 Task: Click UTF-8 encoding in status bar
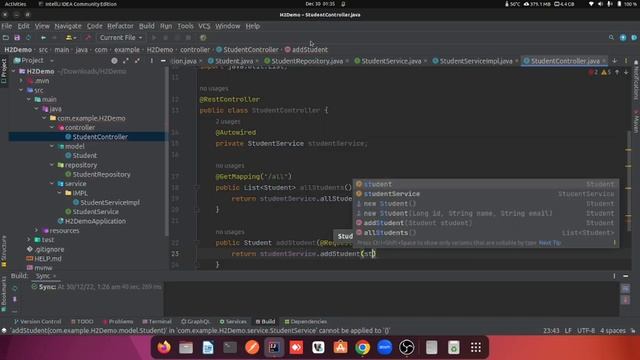585,331
